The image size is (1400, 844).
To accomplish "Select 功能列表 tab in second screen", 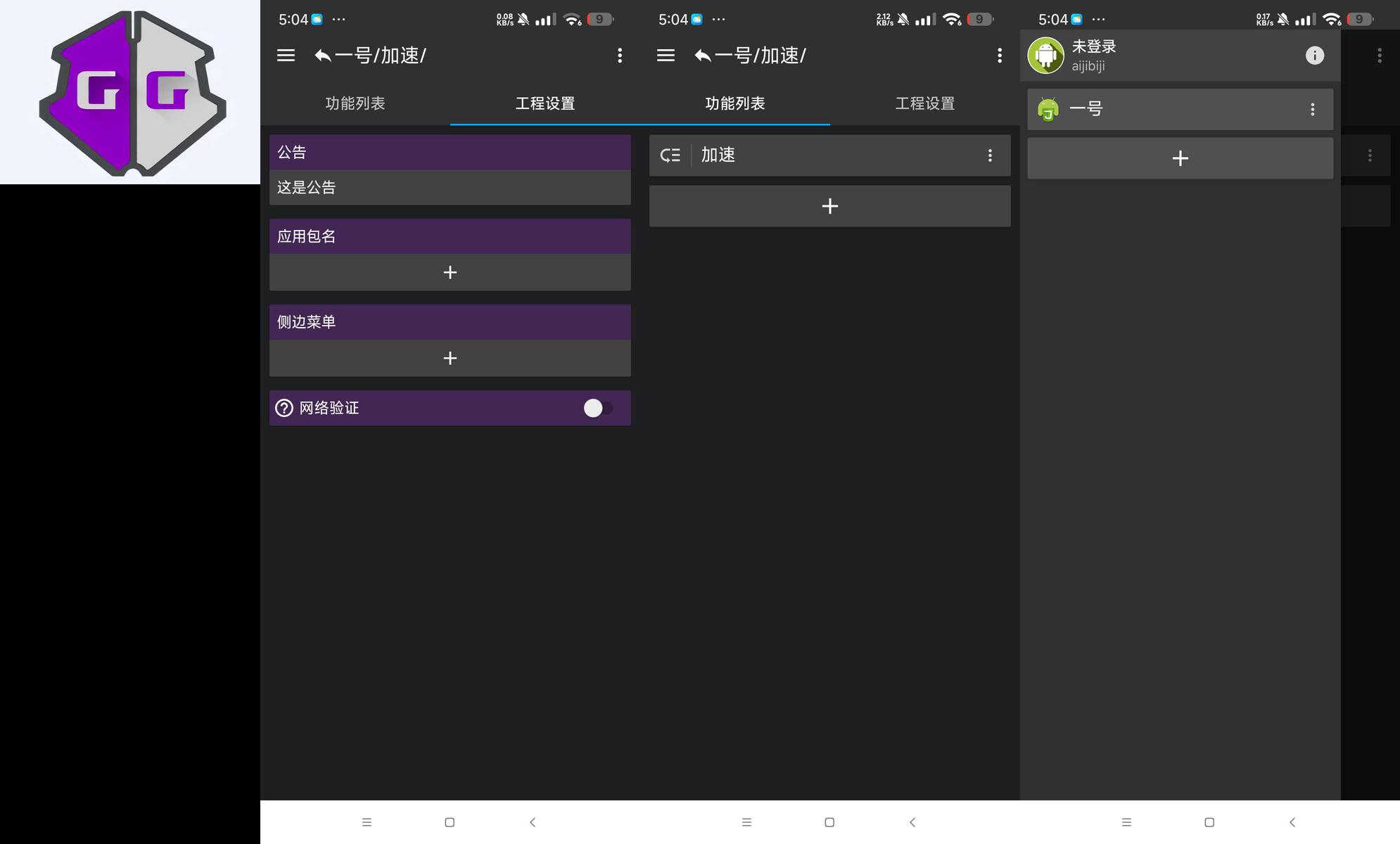I will pyautogui.click(x=735, y=103).
